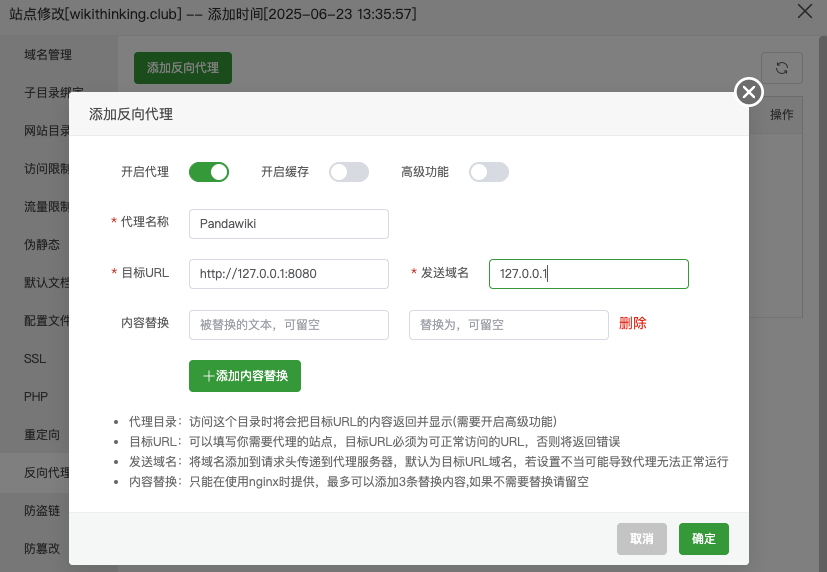
Task: Focus the 发送域名 input field
Action: point(589,274)
